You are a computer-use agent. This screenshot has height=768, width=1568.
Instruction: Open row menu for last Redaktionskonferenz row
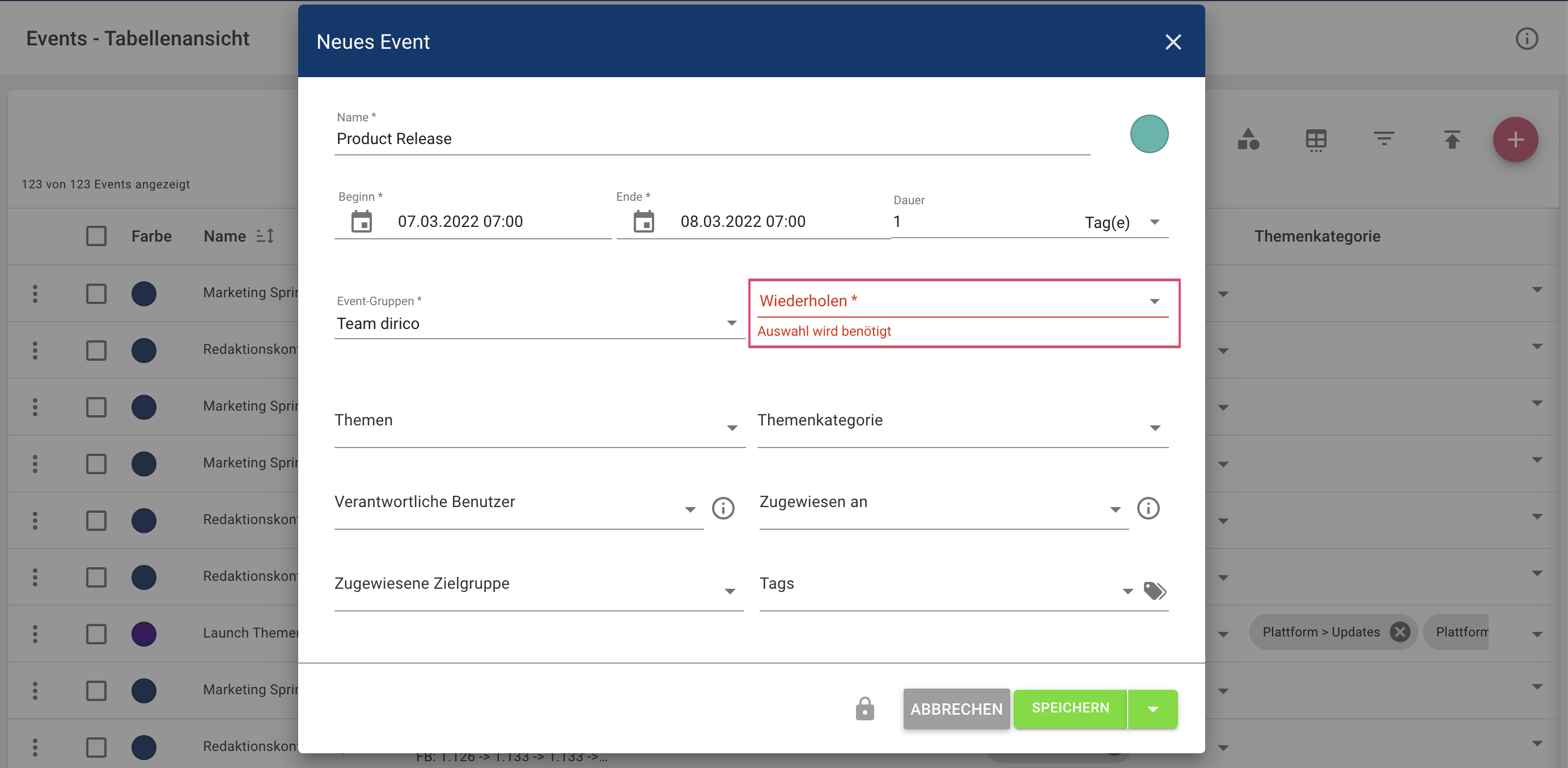[x=35, y=747]
